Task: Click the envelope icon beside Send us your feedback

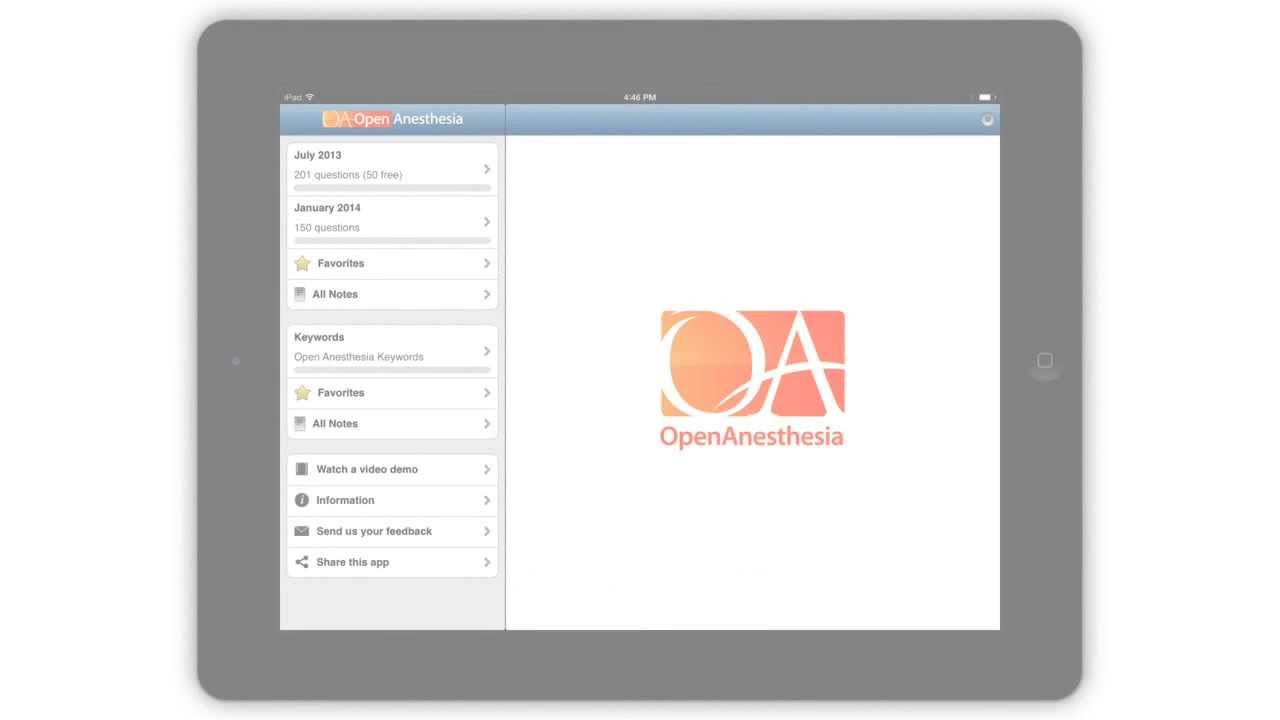Action: 302,531
